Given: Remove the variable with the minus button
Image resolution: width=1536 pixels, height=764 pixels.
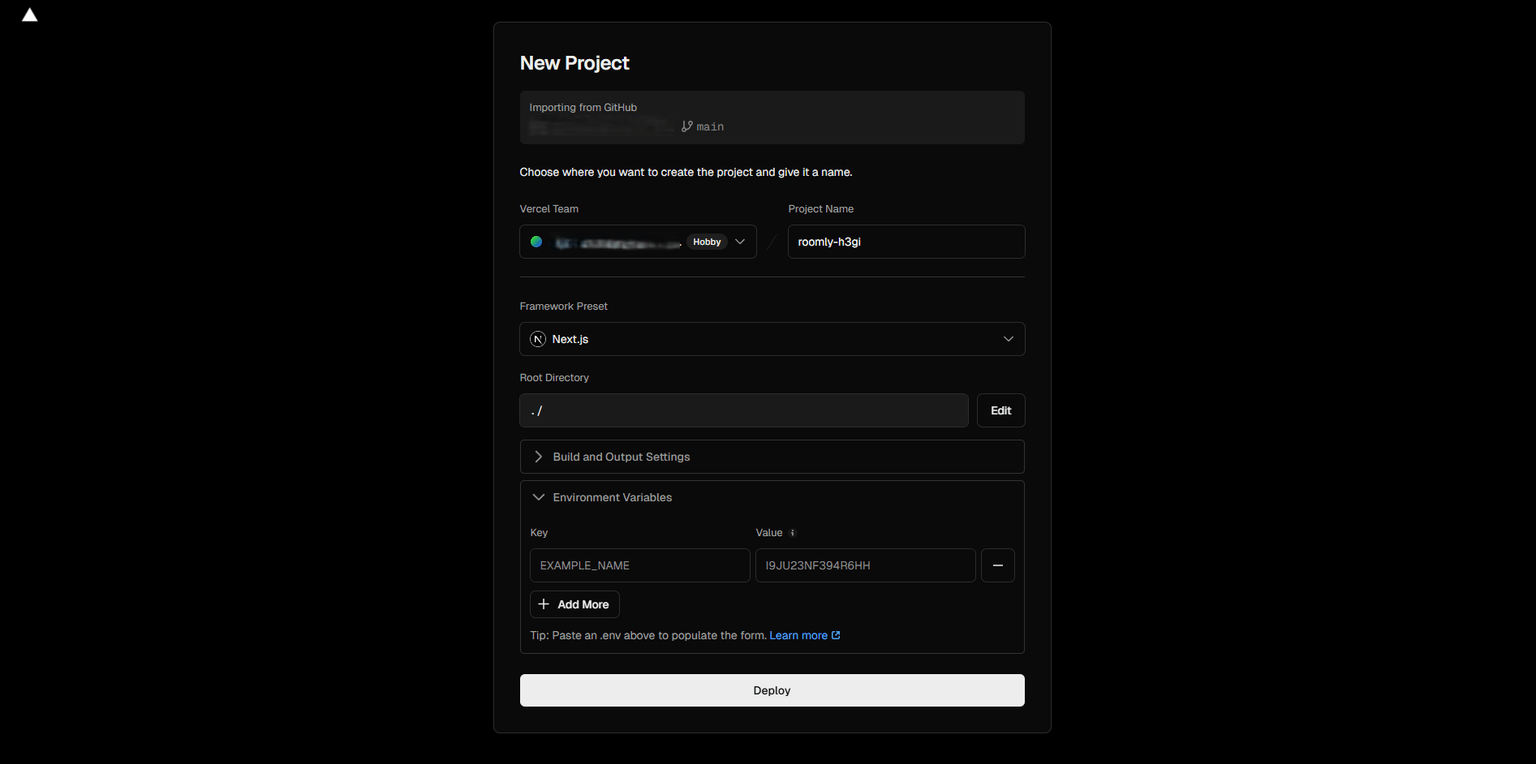Looking at the screenshot, I should click(997, 565).
